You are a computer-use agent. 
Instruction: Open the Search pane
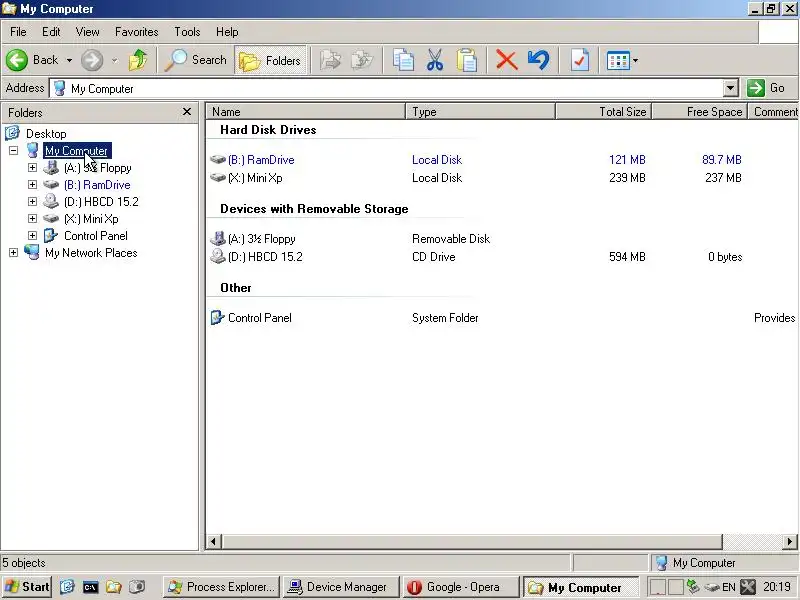click(x=196, y=60)
